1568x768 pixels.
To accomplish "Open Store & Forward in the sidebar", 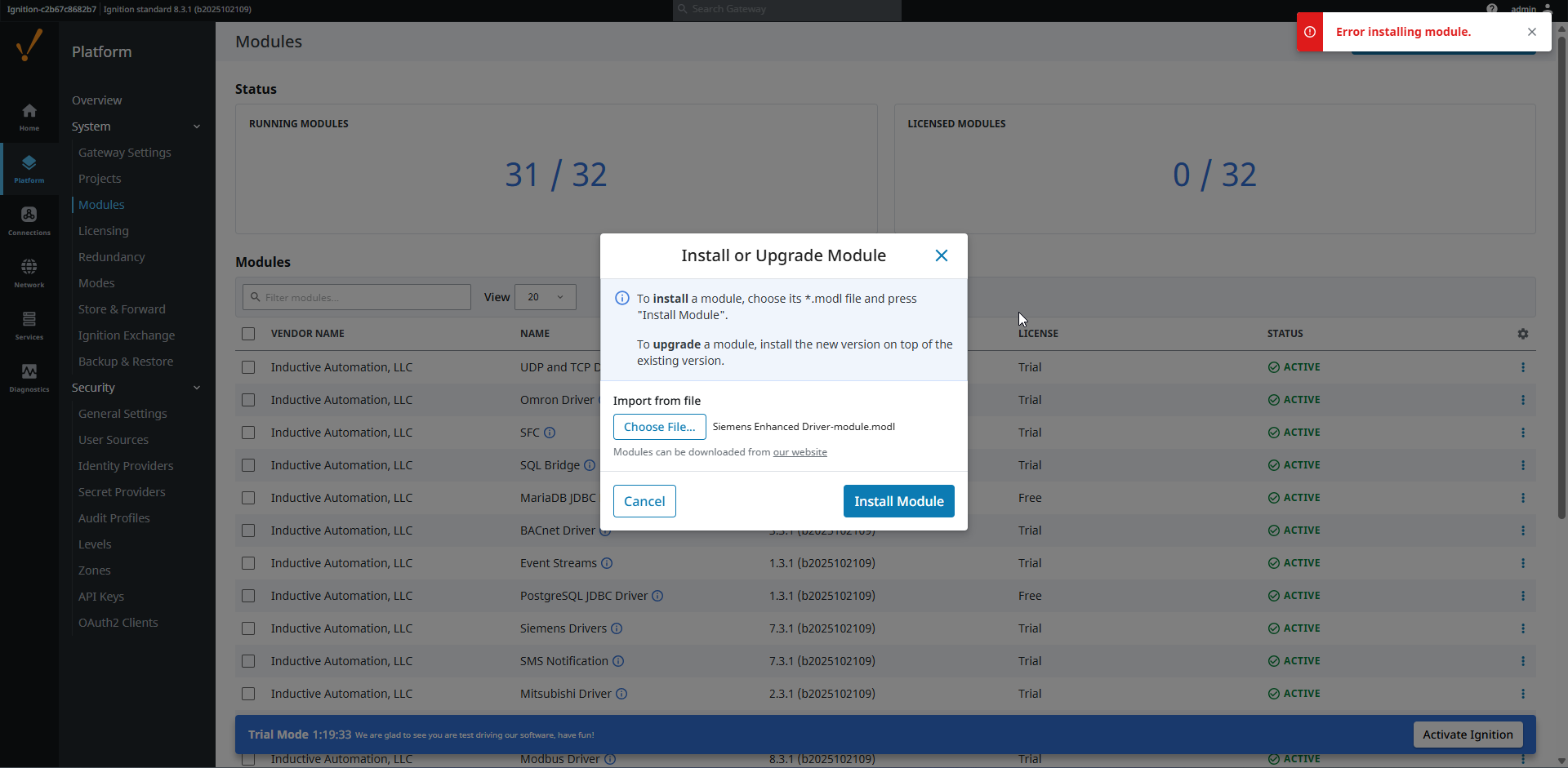I will 122,309.
